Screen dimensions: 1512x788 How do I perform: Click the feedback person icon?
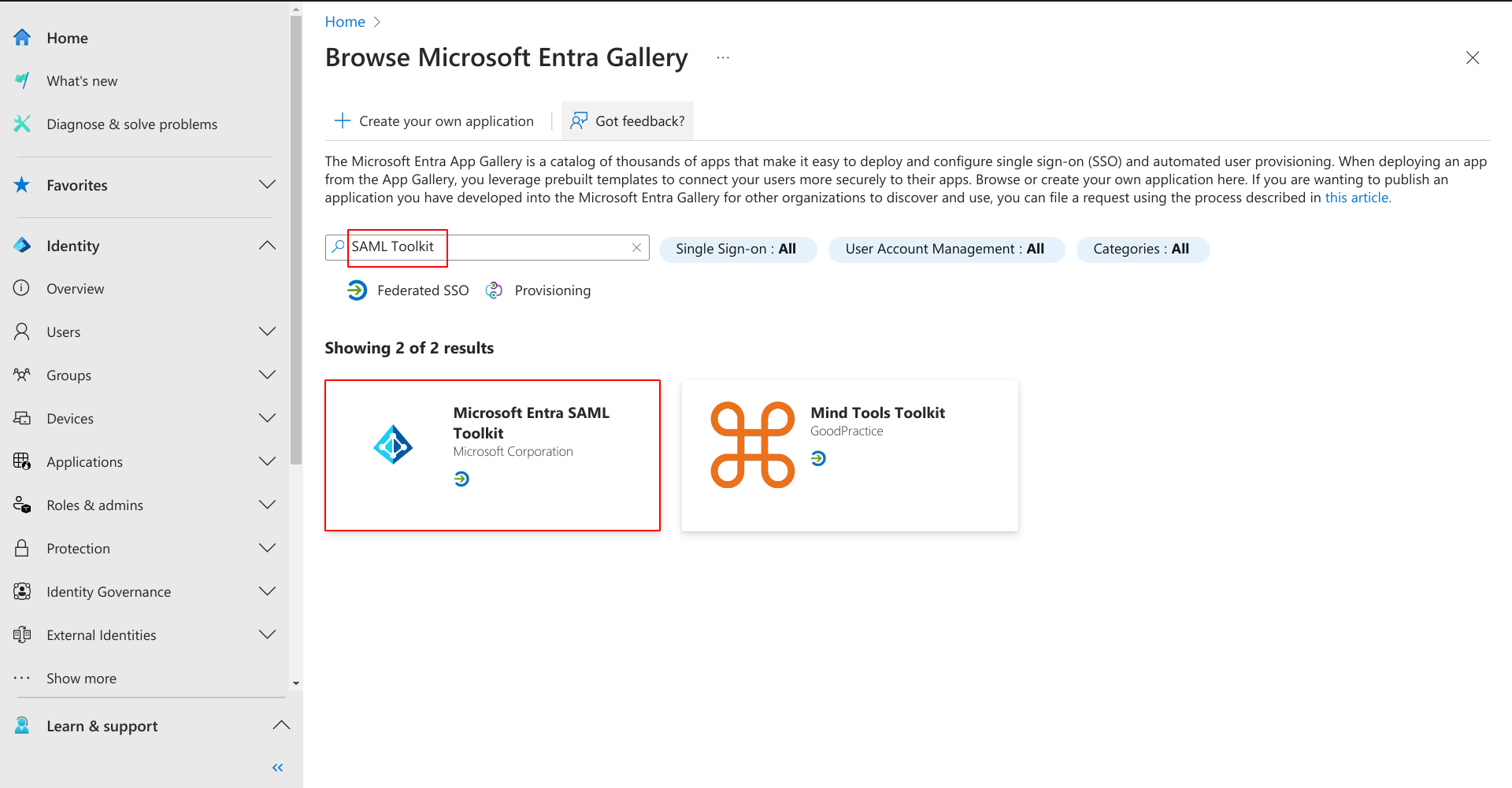(x=580, y=120)
